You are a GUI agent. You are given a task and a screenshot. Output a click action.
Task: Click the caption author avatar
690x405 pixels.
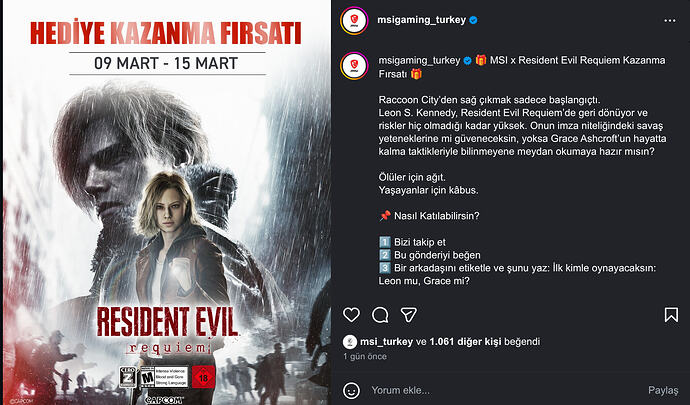click(354, 66)
